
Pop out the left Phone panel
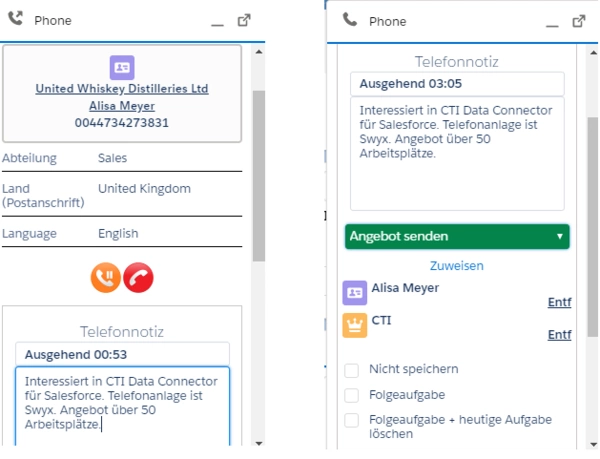[x=244, y=20]
